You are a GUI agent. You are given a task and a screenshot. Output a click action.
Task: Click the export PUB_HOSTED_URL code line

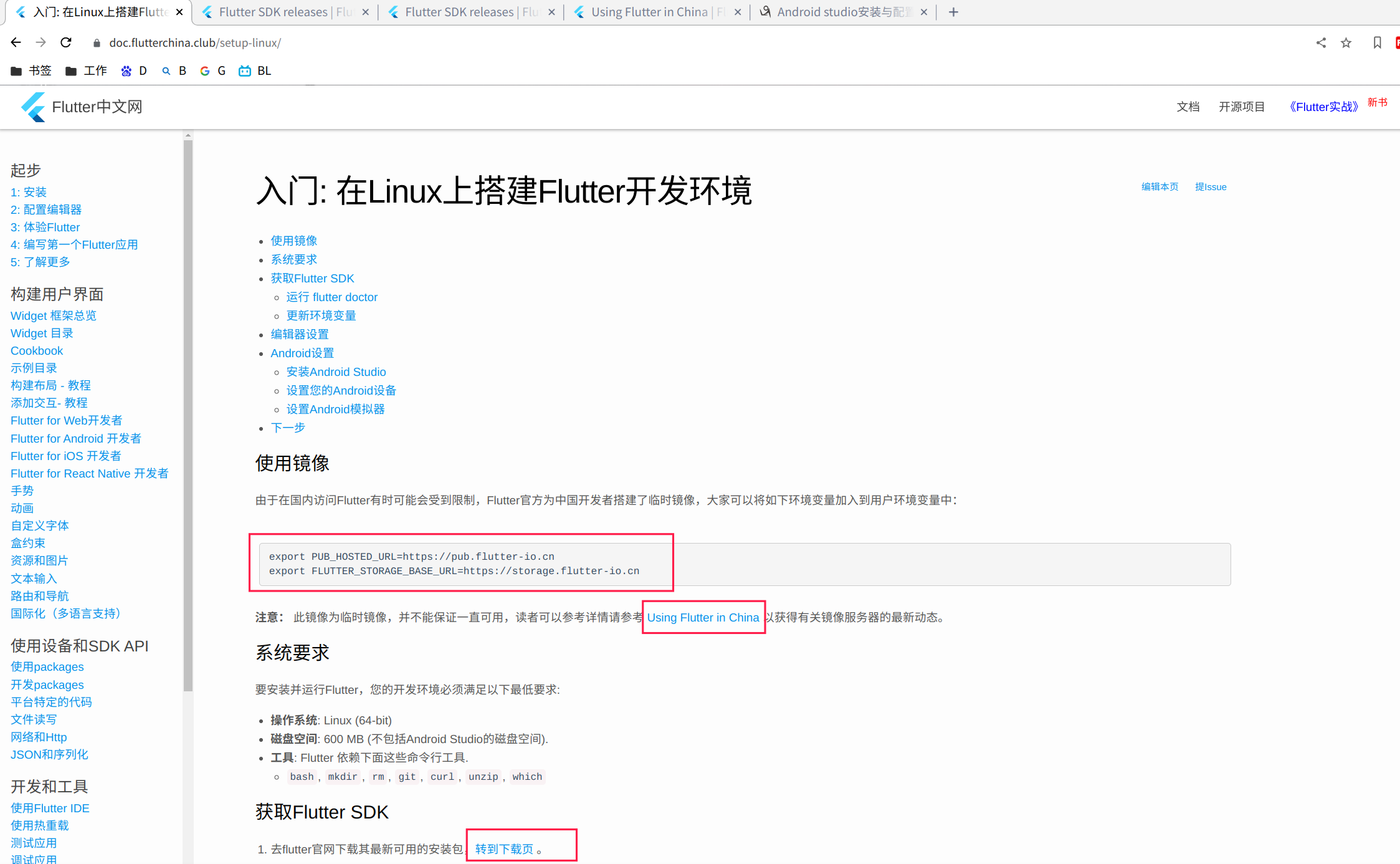(412, 556)
